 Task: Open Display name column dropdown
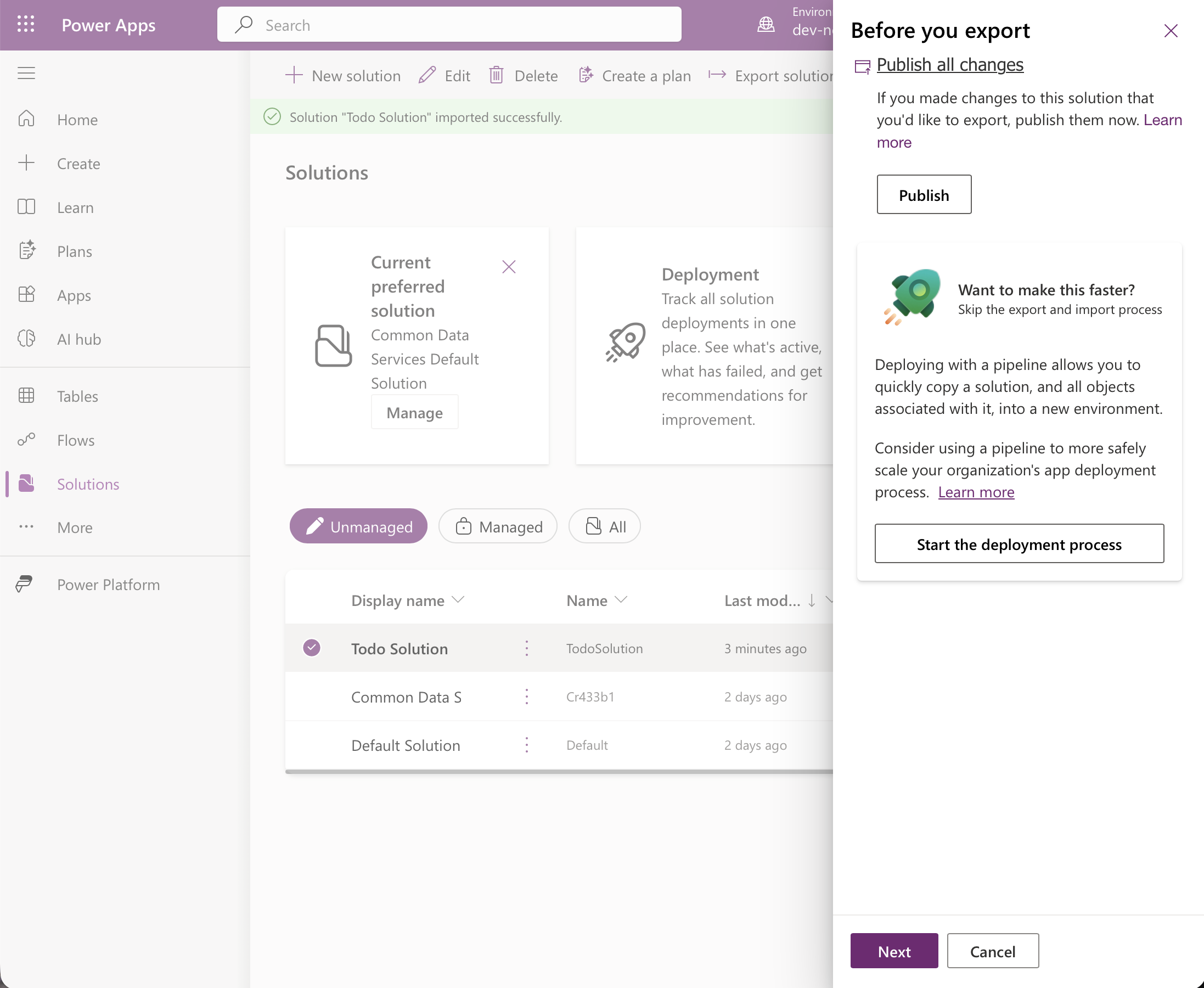tap(458, 599)
